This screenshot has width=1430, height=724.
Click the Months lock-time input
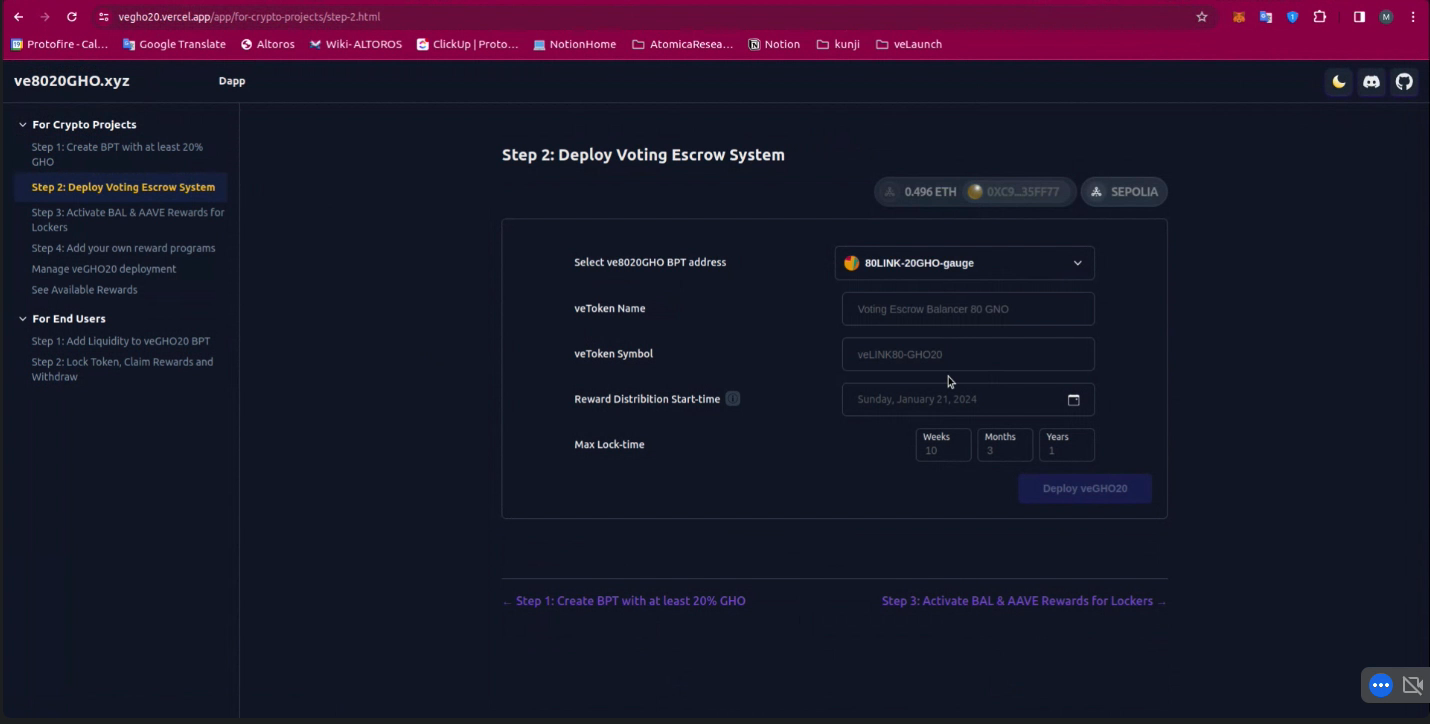1005,445
